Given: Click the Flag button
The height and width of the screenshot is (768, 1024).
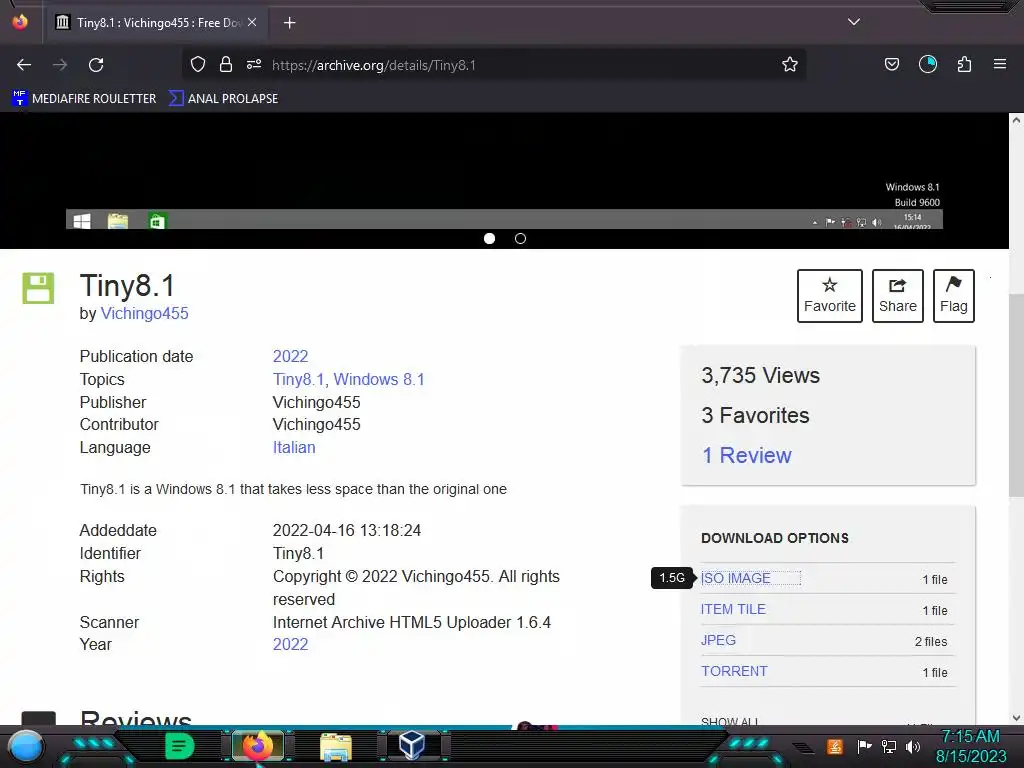Looking at the screenshot, I should click(953, 296).
